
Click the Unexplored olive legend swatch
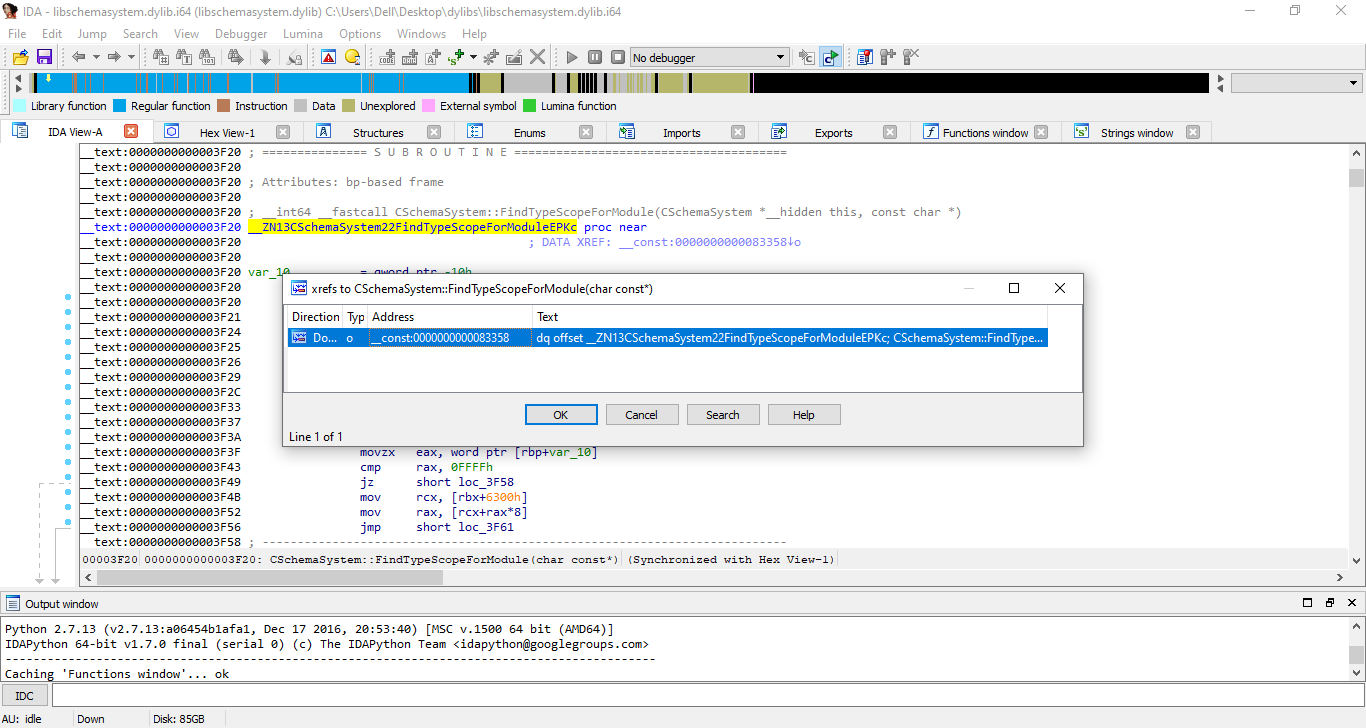tap(348, 106)
